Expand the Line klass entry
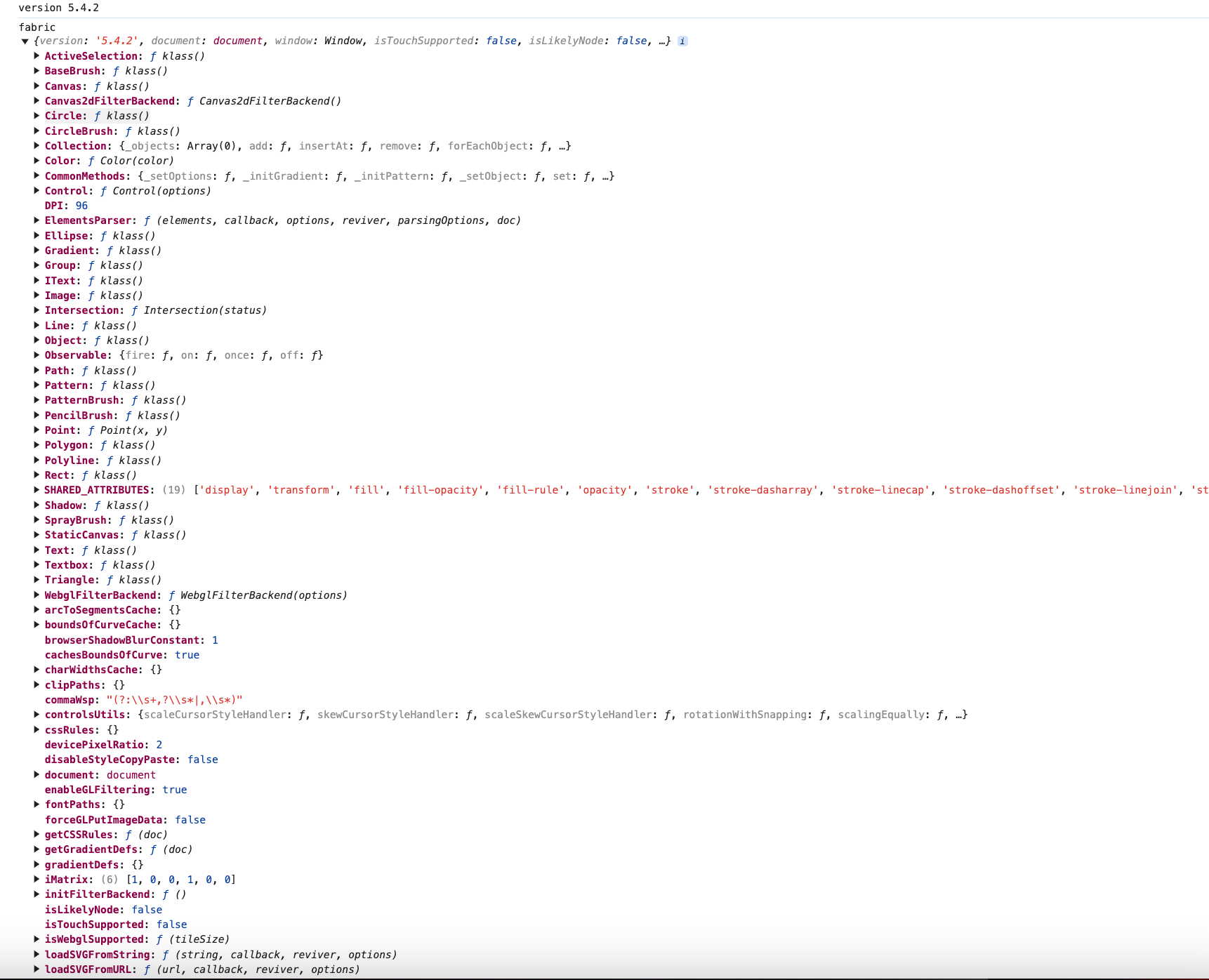 37,325
